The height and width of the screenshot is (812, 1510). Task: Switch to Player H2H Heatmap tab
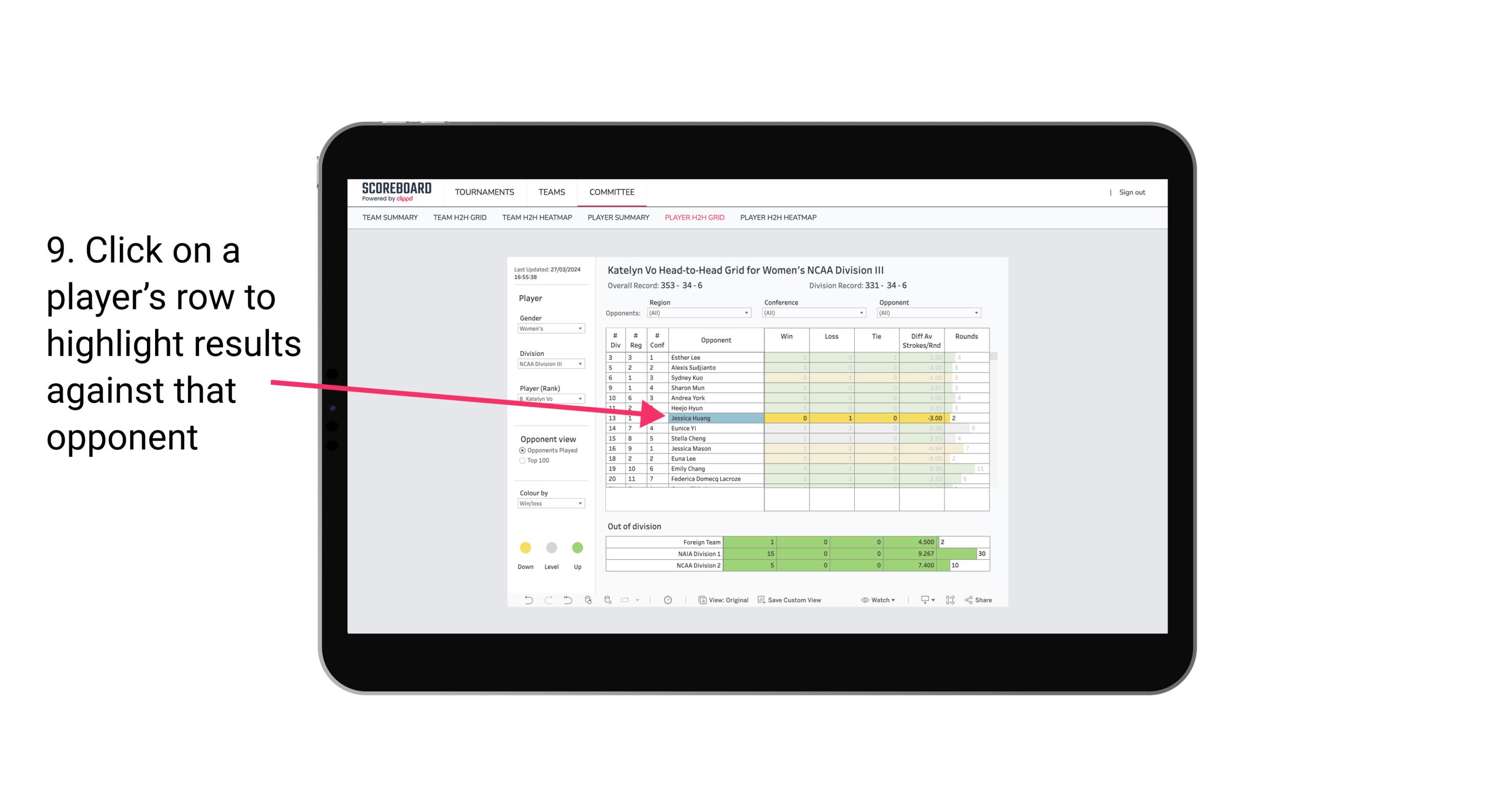point(778,219)
